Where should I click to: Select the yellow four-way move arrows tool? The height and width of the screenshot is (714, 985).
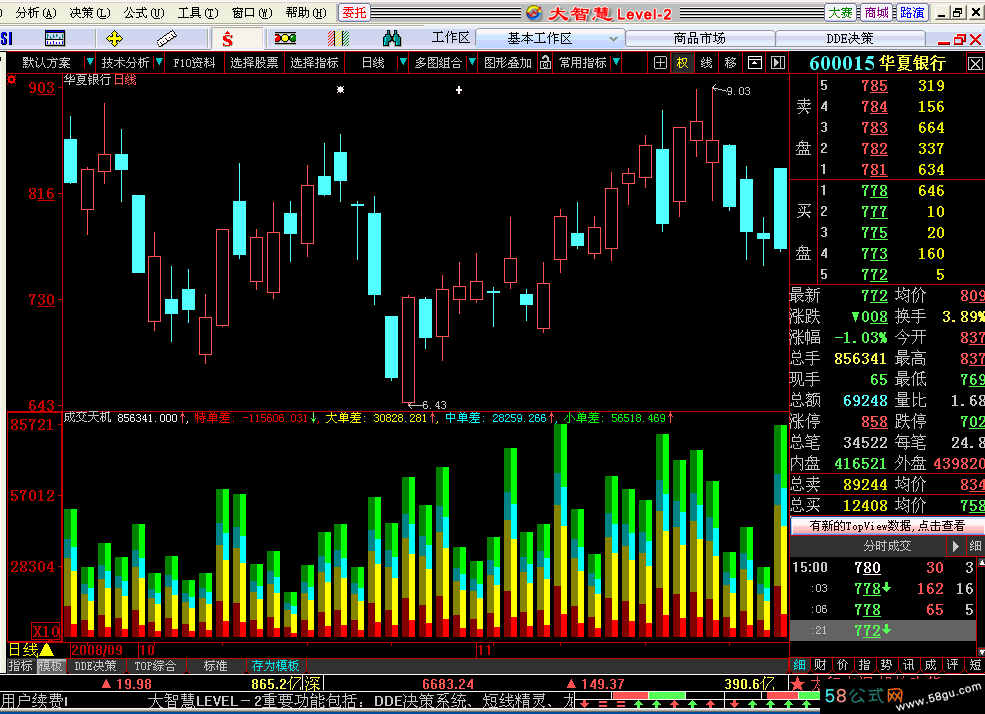coord(114,39)
